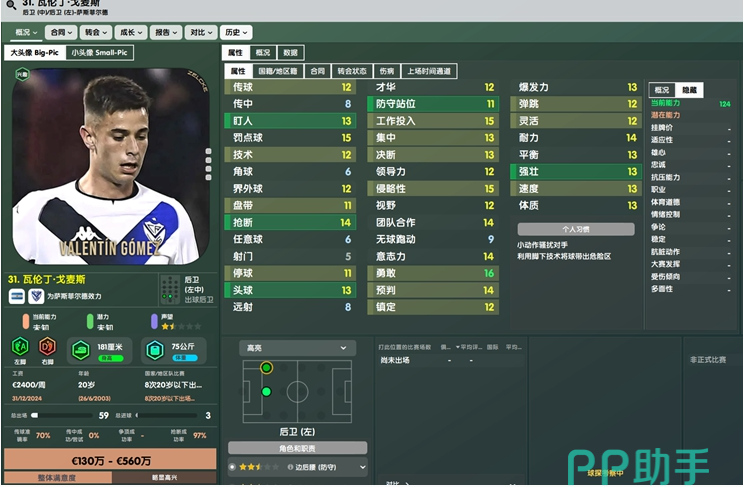Open the 伤病 injuries tab
Image resolution: width=743 pixels, height=487 pixels.
pyautogui.click(x=387, y=71)
